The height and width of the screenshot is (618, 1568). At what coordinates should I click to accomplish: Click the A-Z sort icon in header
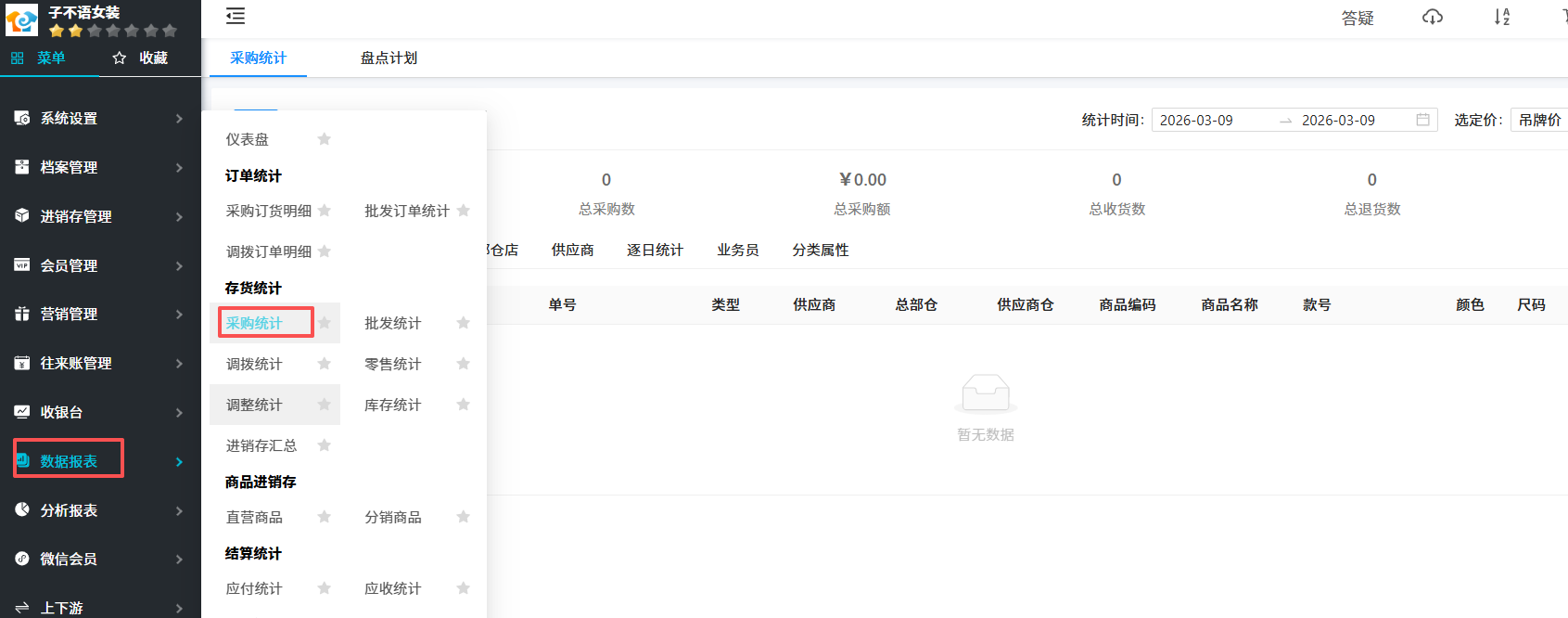point(1502,17)
